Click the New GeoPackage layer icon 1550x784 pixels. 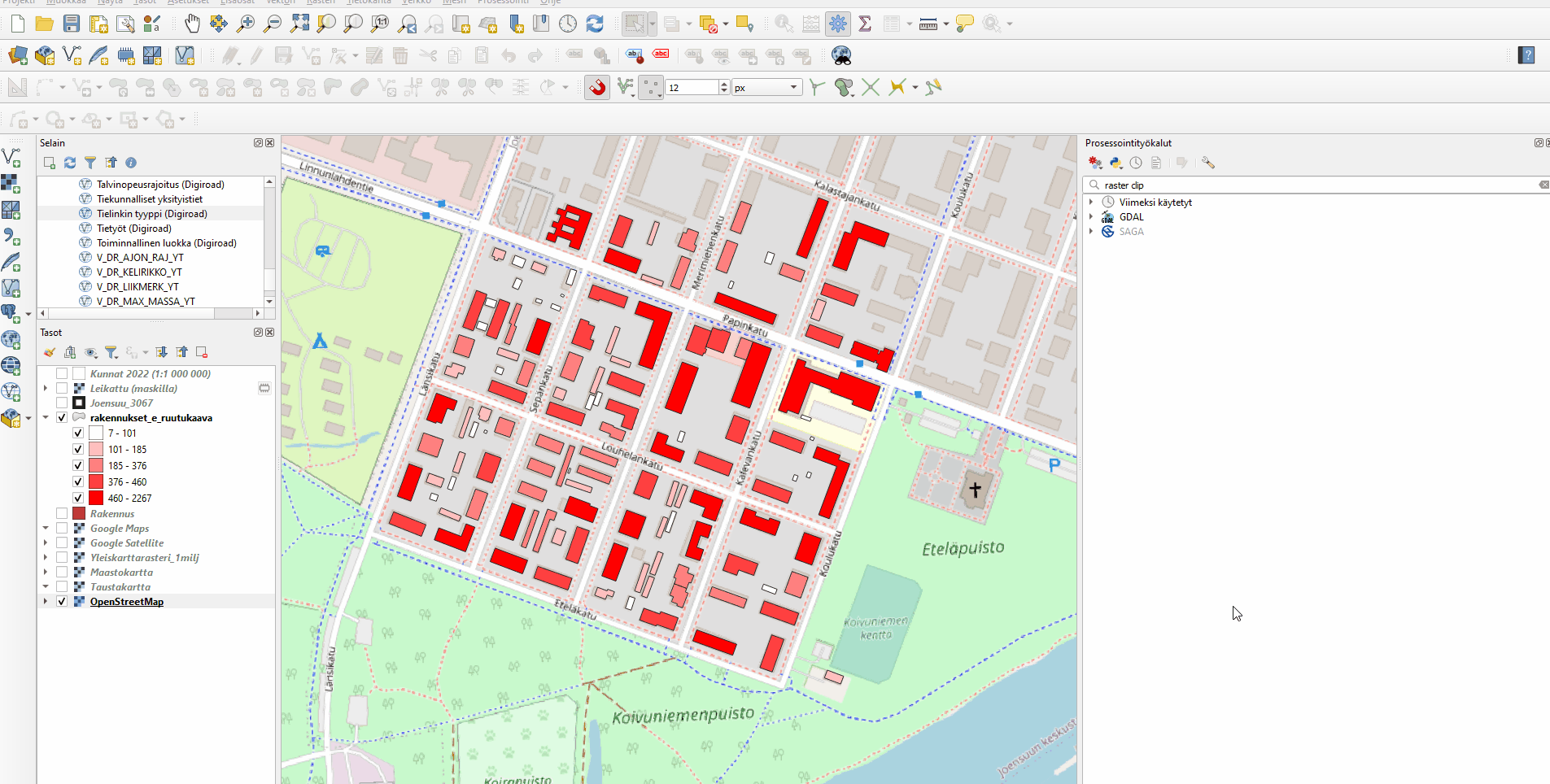pos(45,55)
